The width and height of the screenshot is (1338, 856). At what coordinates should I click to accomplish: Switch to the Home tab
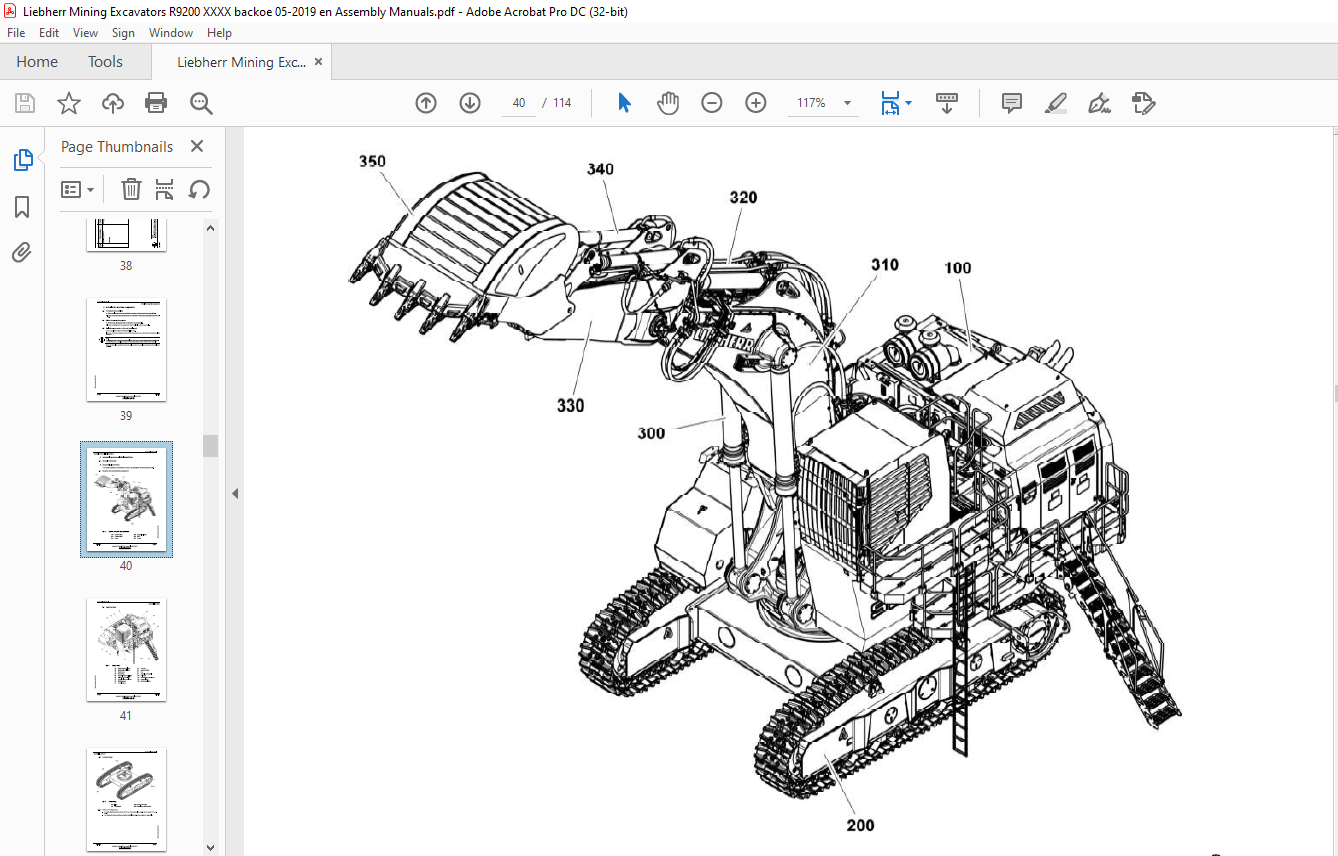point(37,62)
